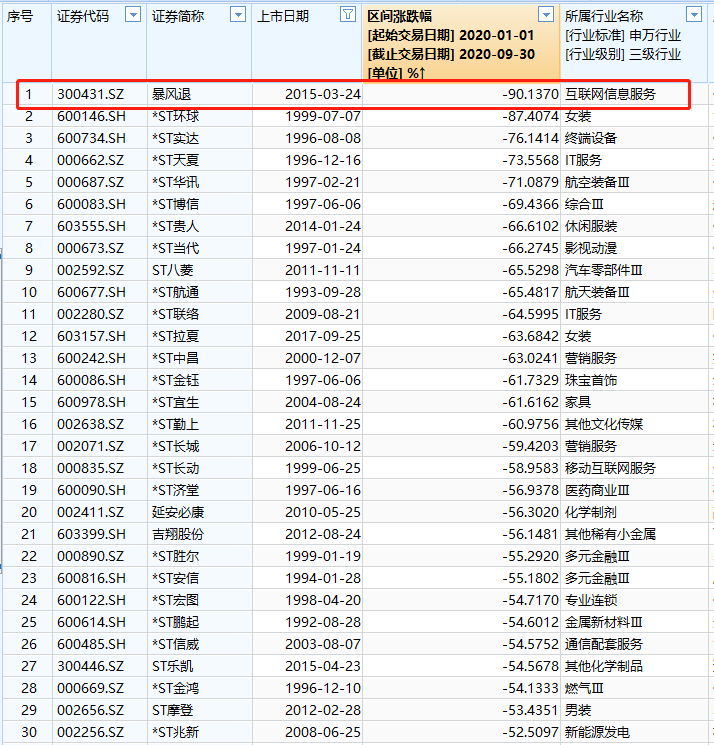Open the 所属行业名称 column dropdown
Screen dimensions: 714x745
695,15
